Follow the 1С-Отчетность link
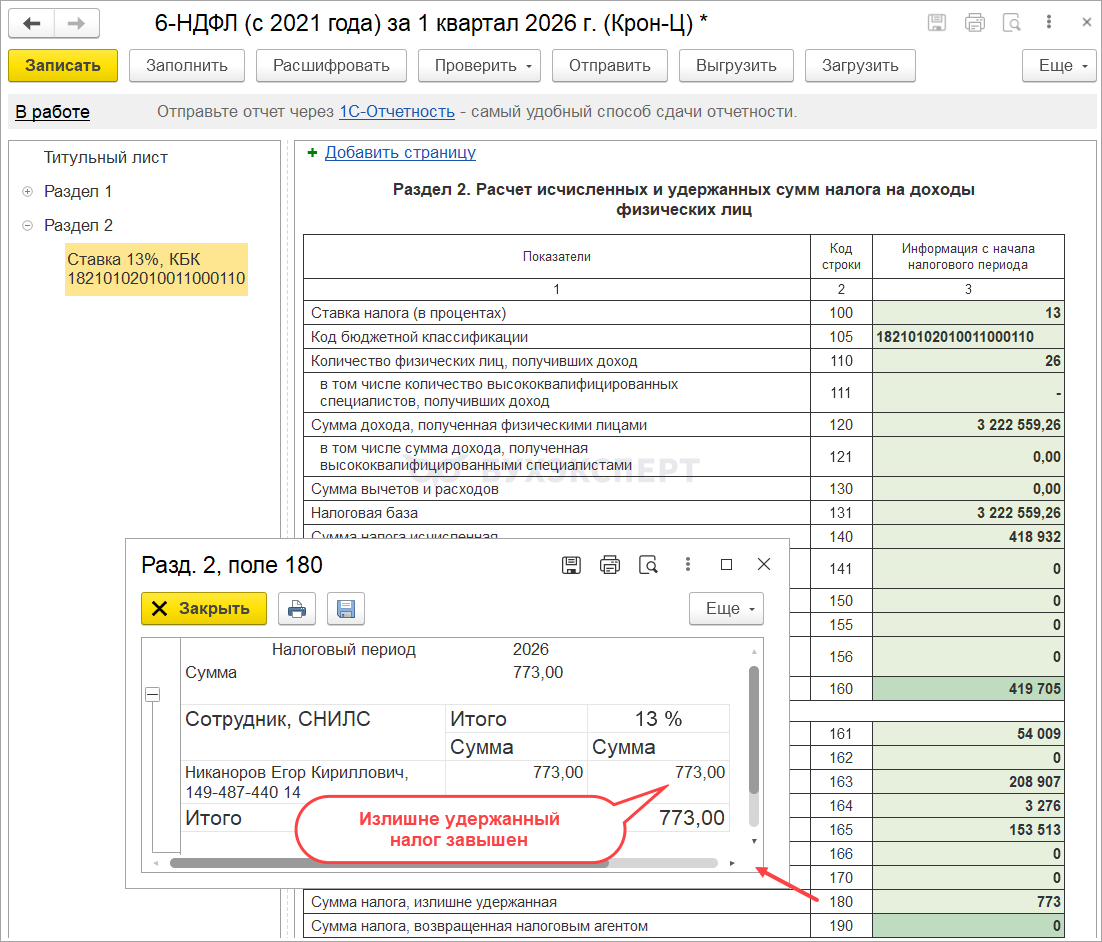This screenshot has width=1102, height=942. [397, 111]
